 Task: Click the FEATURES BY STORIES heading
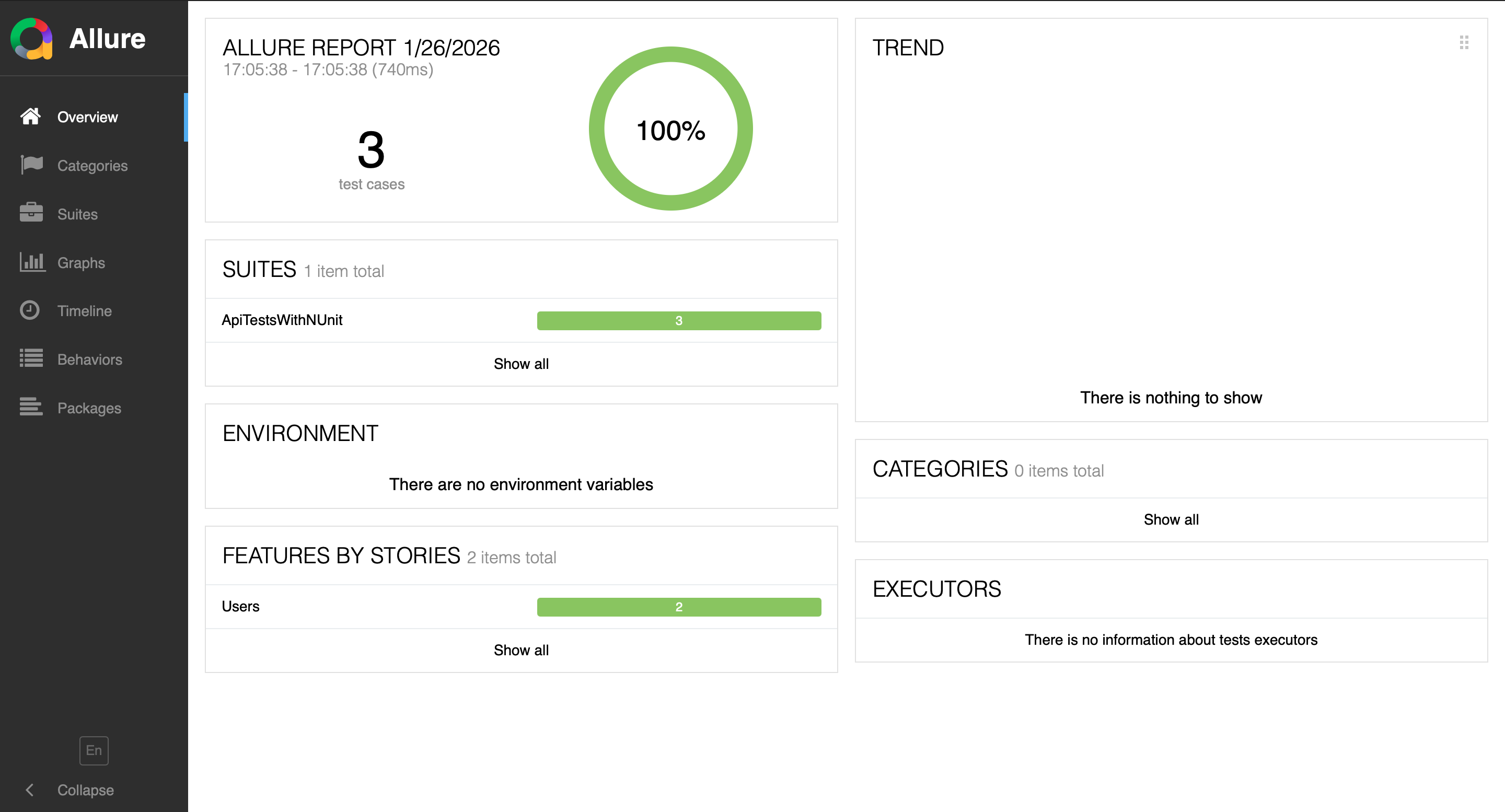341,555
